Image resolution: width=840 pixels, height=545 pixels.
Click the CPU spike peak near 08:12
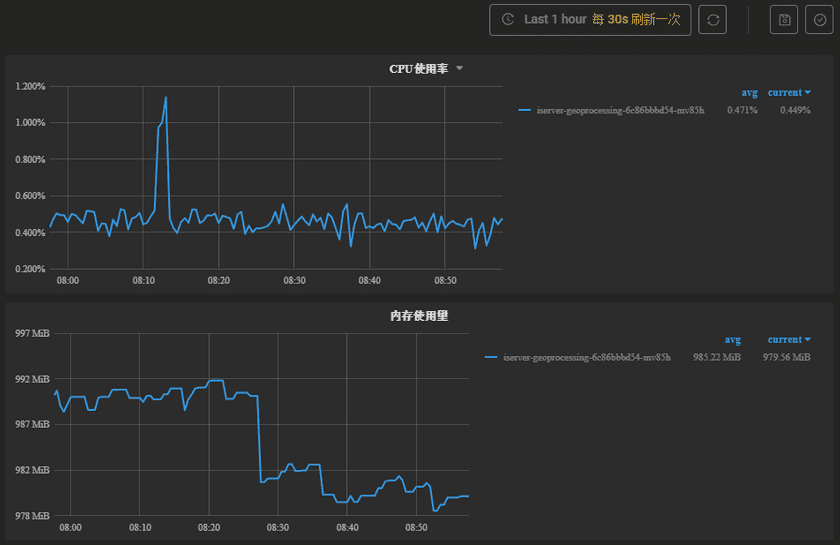165,98
